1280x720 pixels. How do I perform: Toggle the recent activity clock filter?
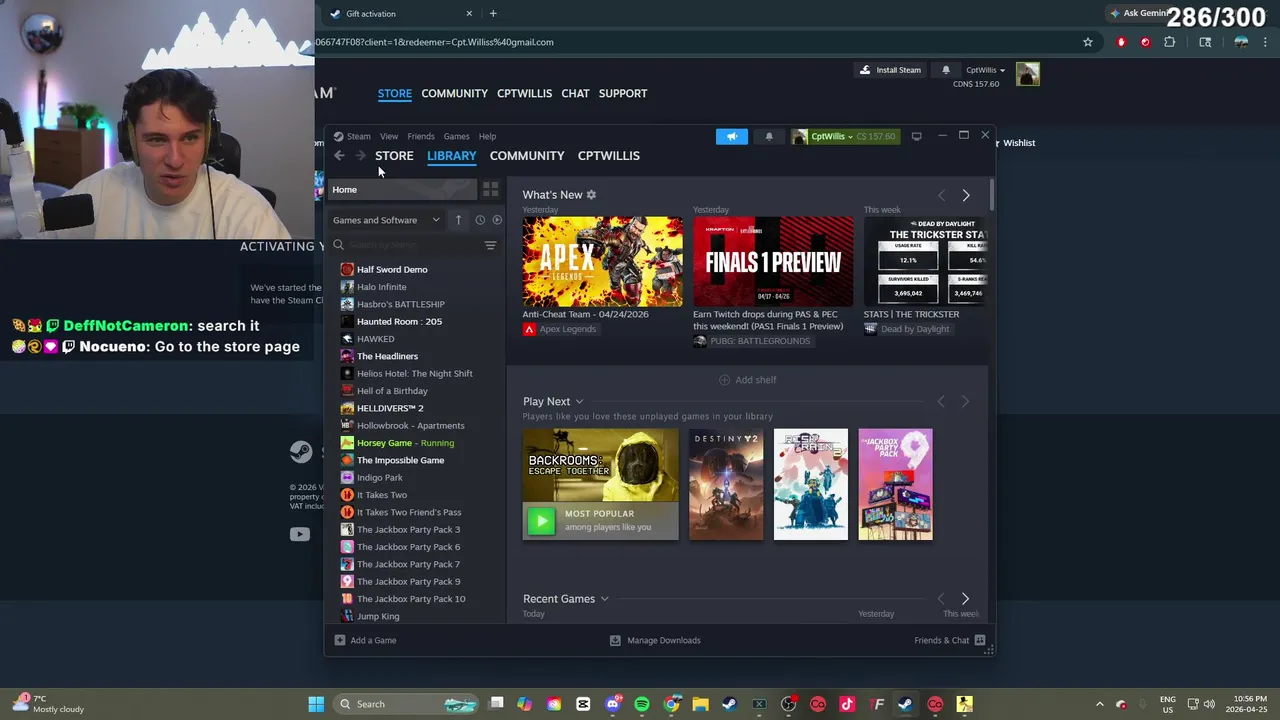click(480, 220)
